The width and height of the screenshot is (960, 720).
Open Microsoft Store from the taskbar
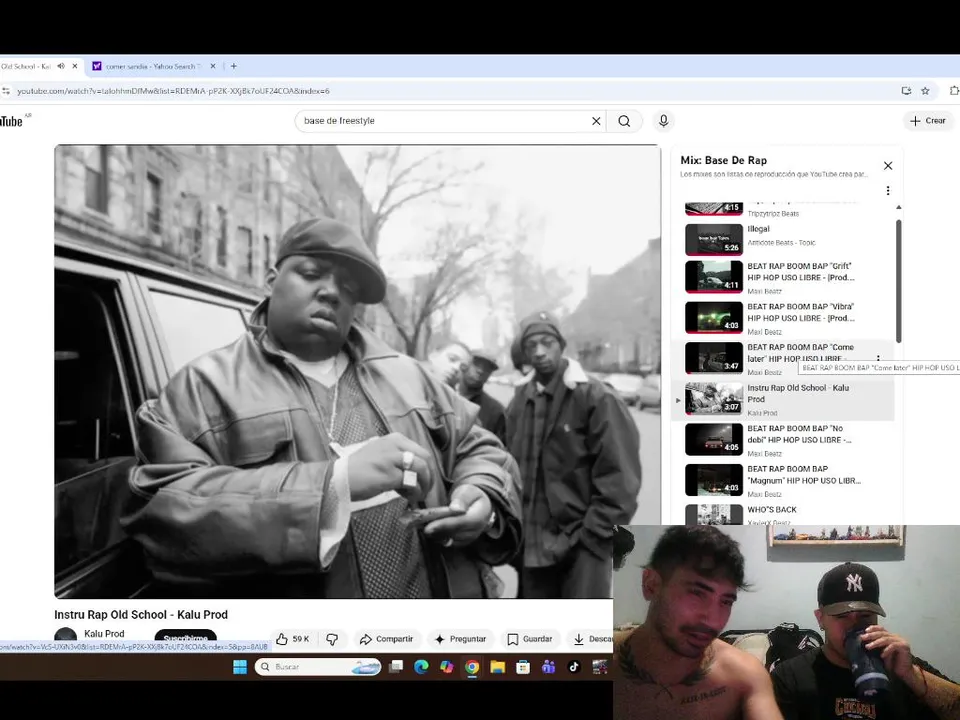click(x=523, y=667)
